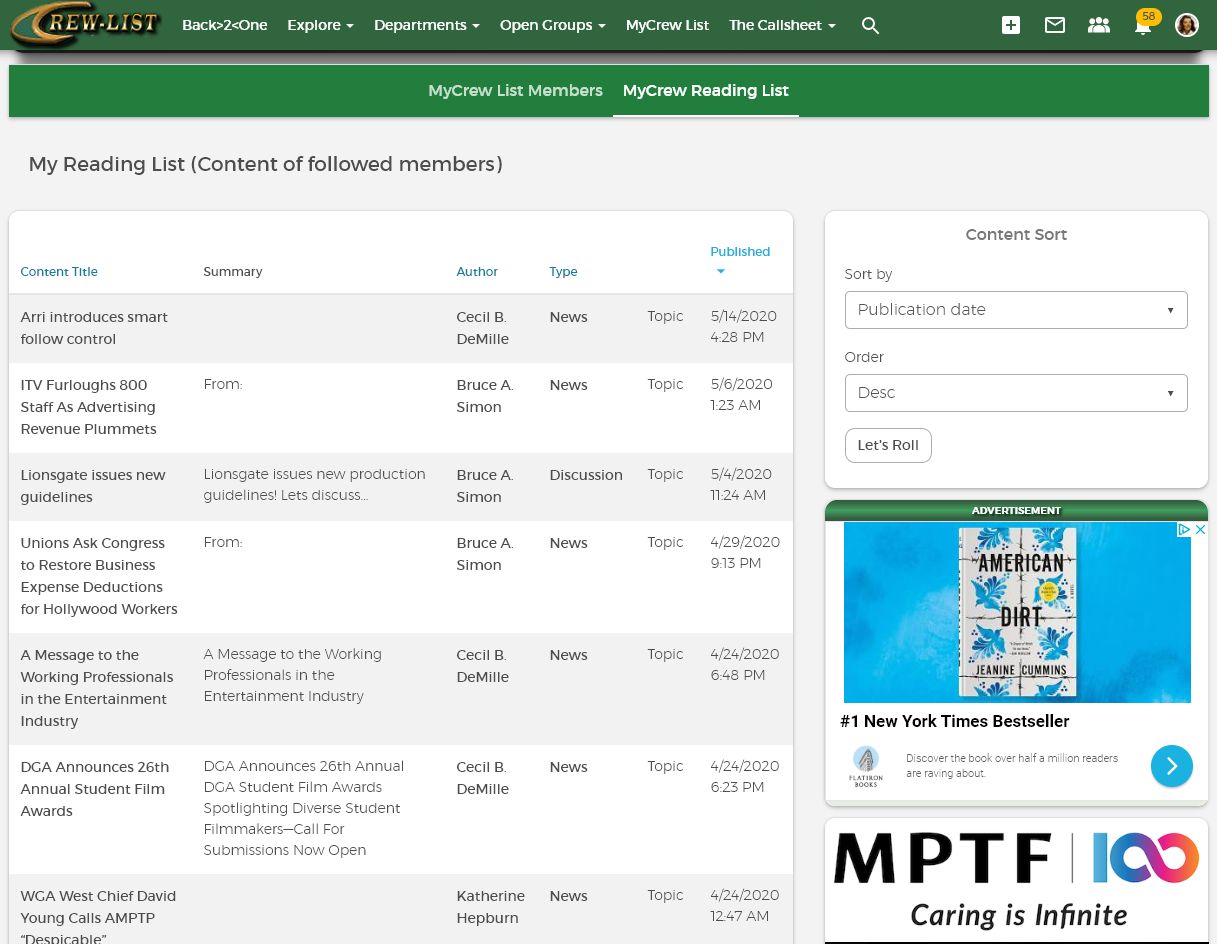Click the blue arrow on the ad
Screen dimensions: 1217x944
1171,766
